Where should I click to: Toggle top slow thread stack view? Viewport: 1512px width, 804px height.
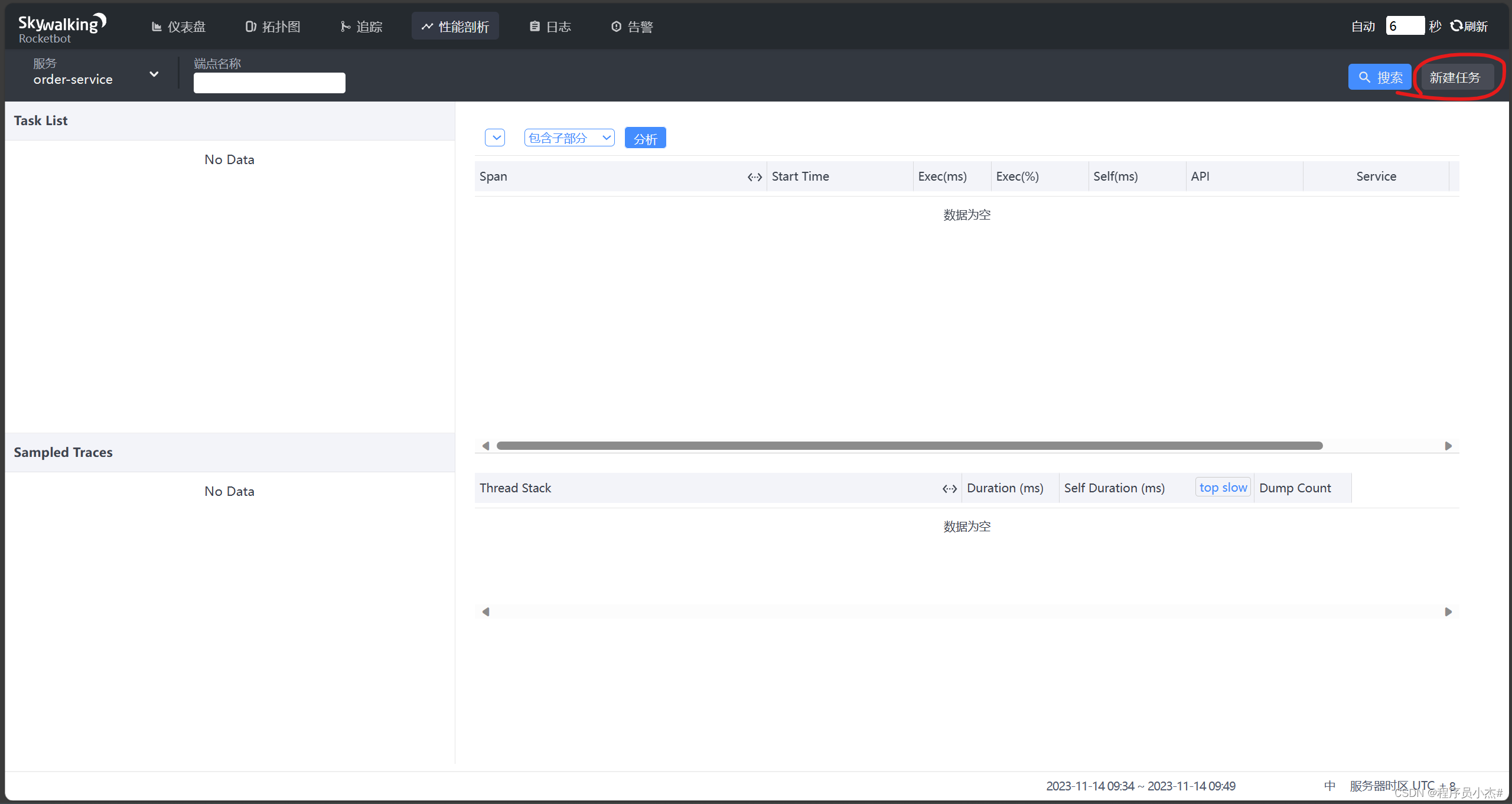1223,487
